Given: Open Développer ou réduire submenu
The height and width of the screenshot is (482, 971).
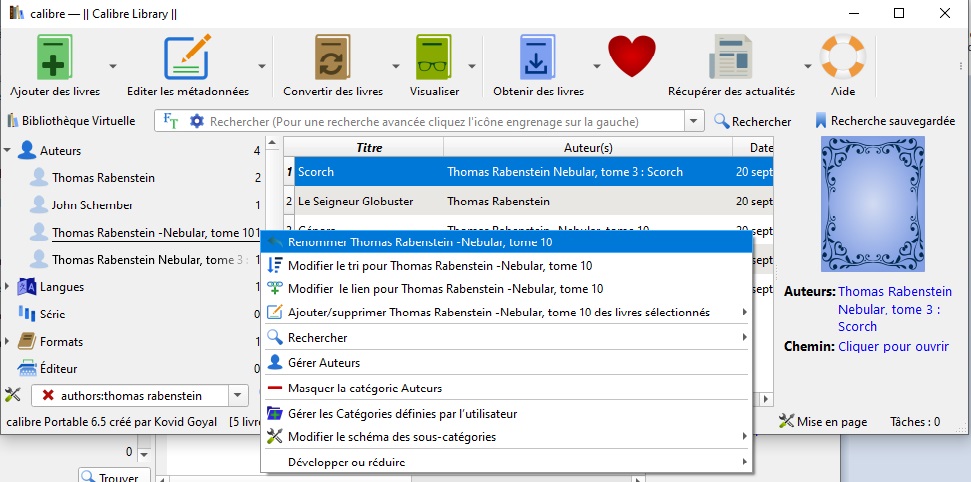Looking at the screenshot, I should coord(506,462).
